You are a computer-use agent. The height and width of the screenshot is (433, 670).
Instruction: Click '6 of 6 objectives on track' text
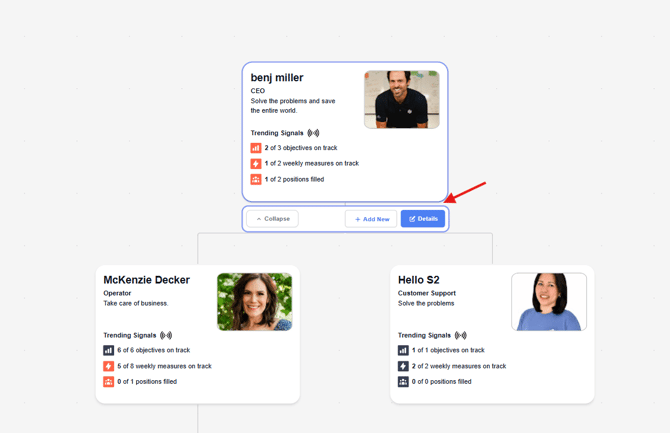point(153,351)
